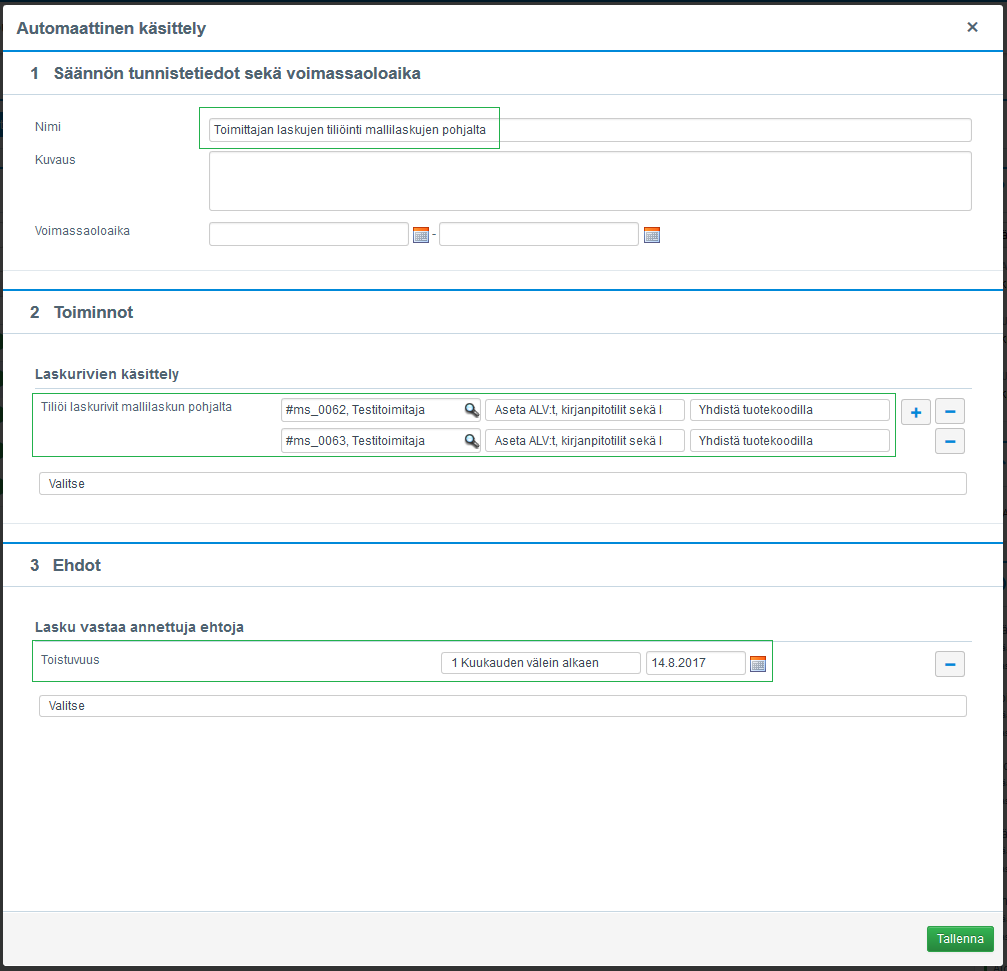Remove the #ms_0063 row with minus button
Viewport: 1007px width, 971px height.
949,441
